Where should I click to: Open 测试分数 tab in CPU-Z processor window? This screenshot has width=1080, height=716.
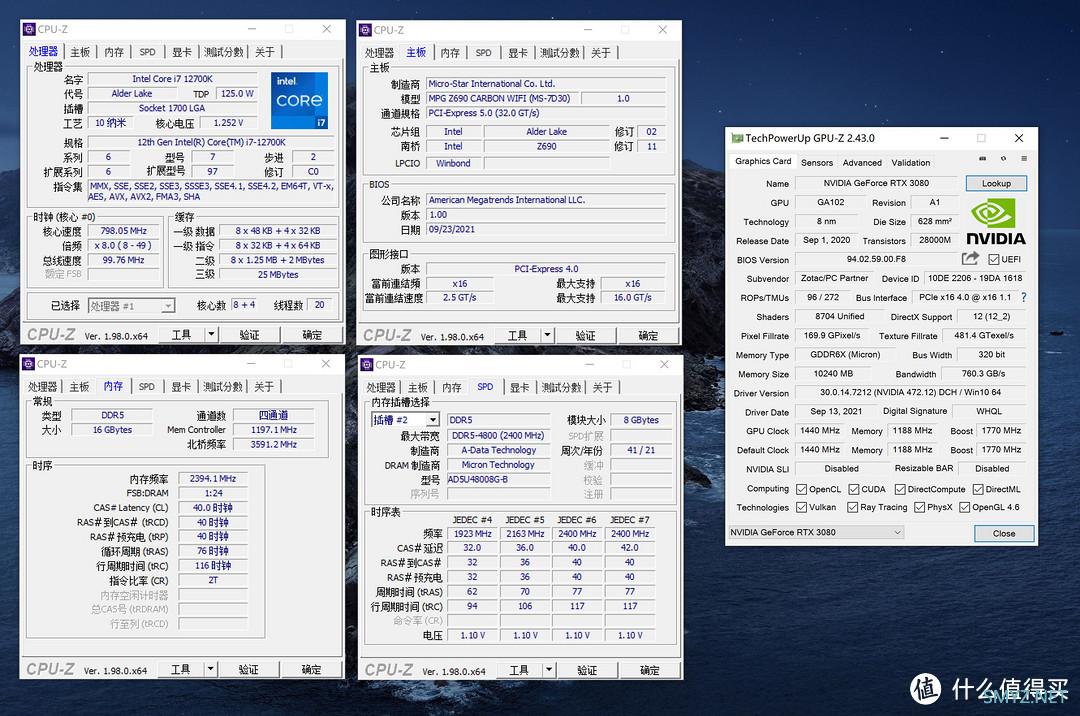pyautogui.click(x=223, y=52)
